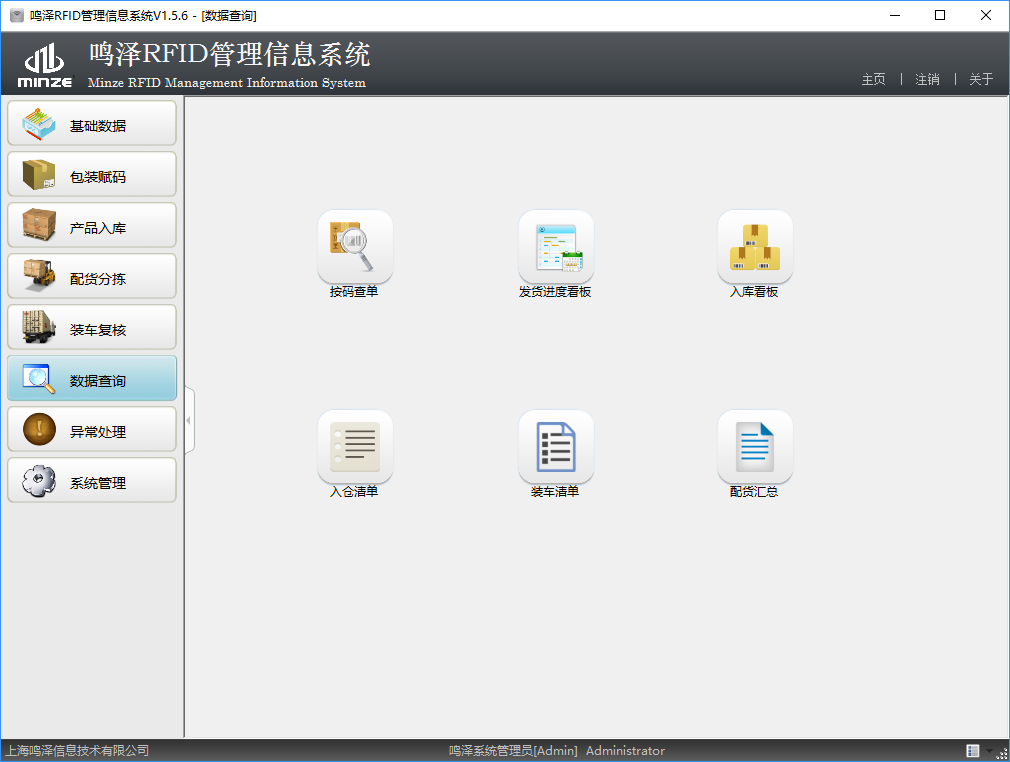Image resolution: width=1010 pixels, height=762 pixels.
Task: Select 基础数据 in the sidebar
Action: (92, 124)
